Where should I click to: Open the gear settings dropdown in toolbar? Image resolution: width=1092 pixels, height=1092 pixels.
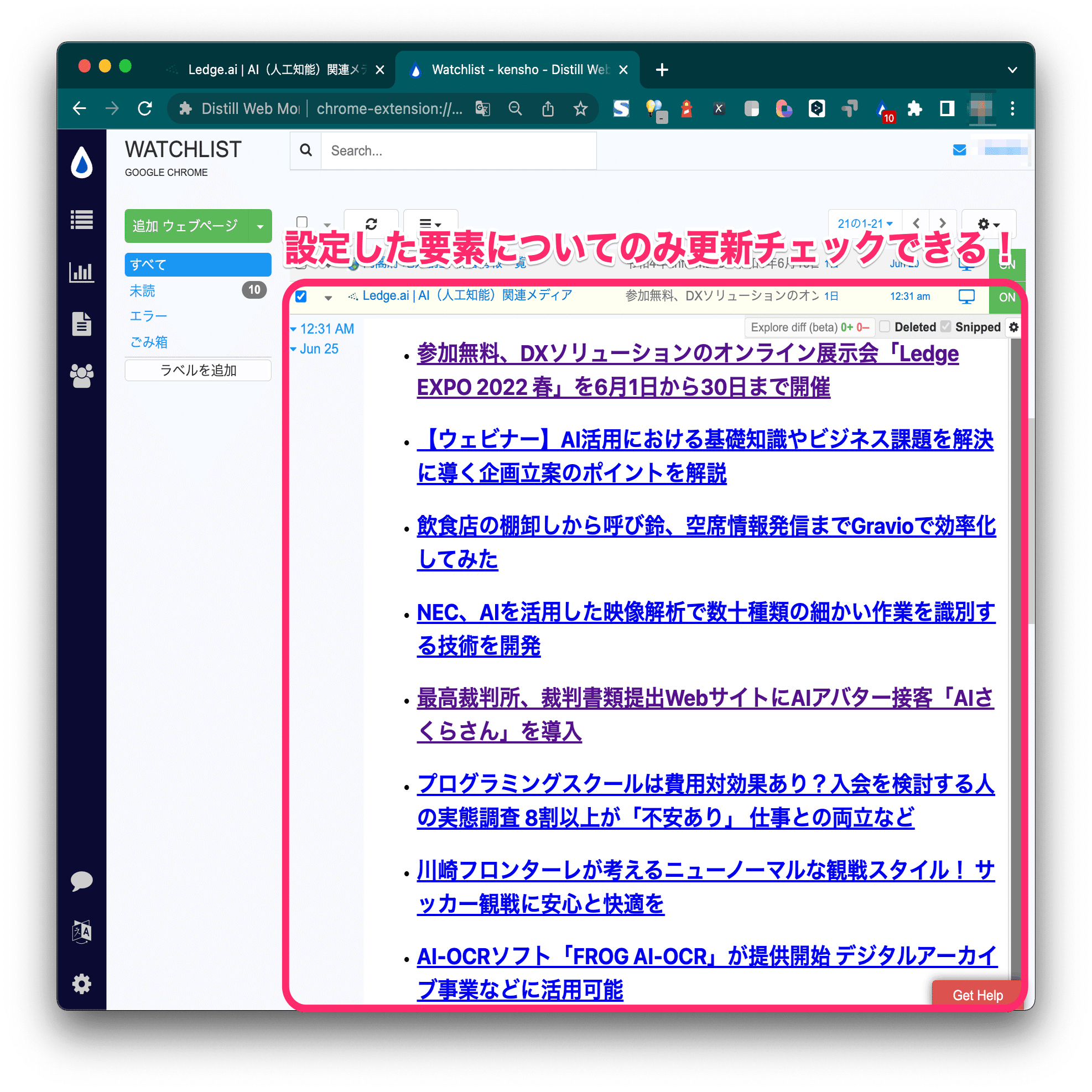989,224
